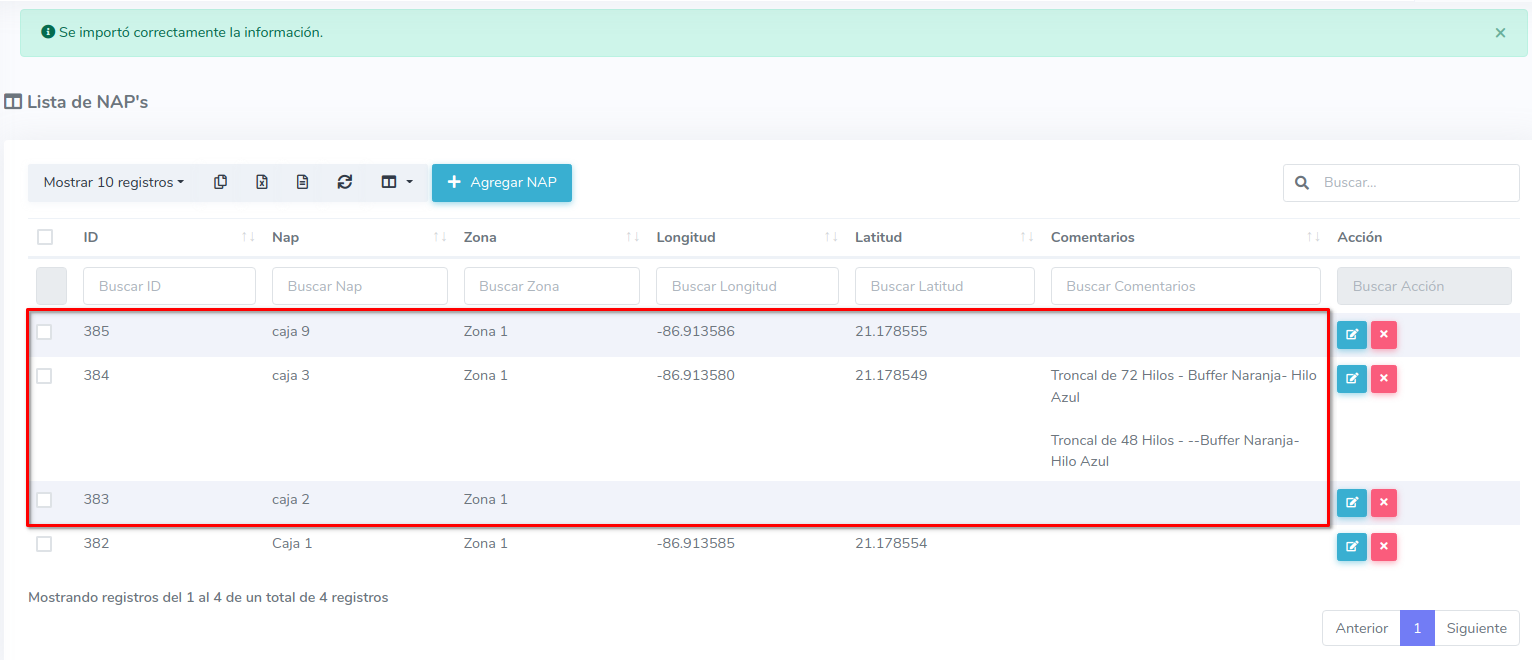This screenshot has width=1532, height=660.
Task: Export table with the Excel icon
Action: (262, 182)
